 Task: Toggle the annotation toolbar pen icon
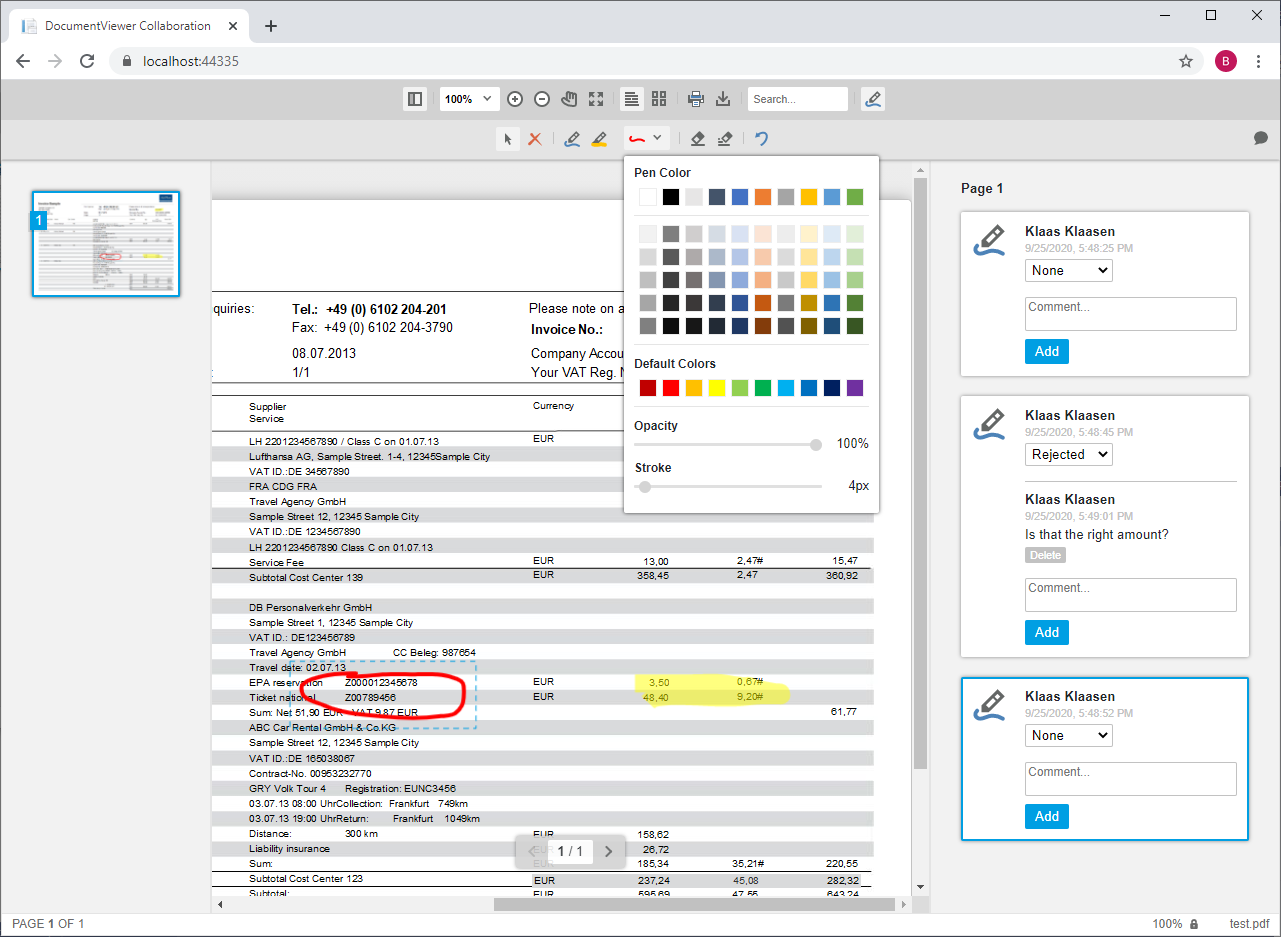873,99
